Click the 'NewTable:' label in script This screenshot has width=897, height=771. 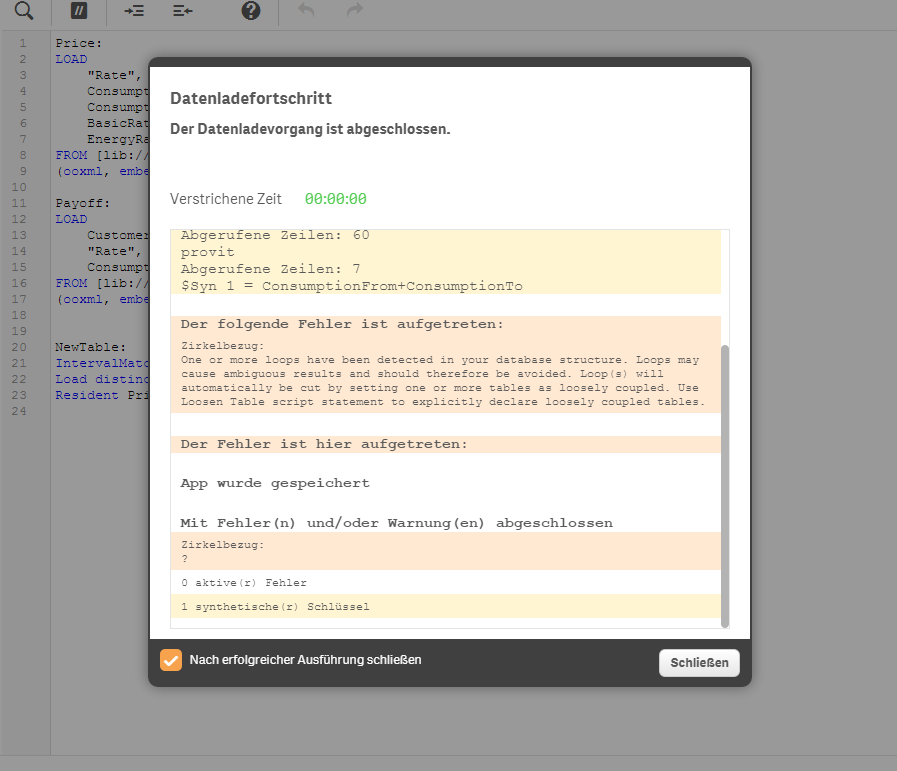click(x=90, y=347)
